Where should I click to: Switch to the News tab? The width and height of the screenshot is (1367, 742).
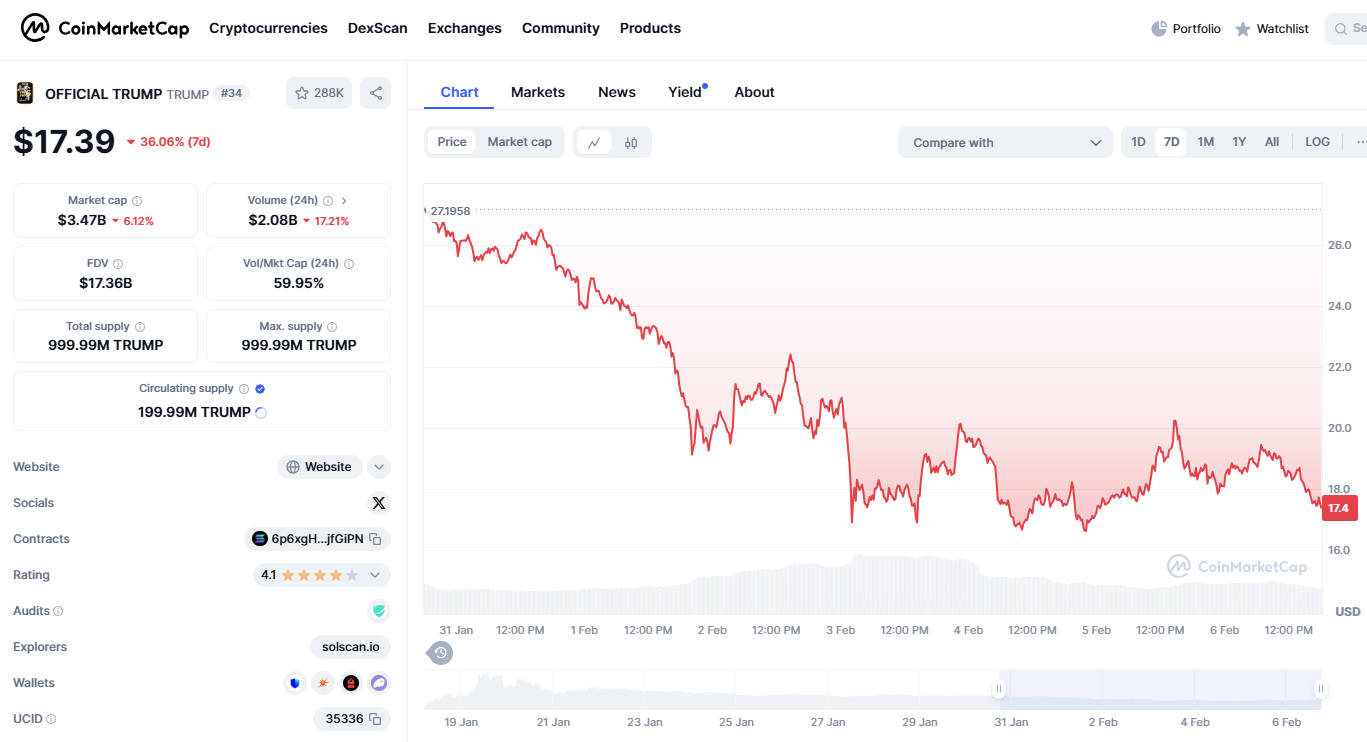pos(617,92)
